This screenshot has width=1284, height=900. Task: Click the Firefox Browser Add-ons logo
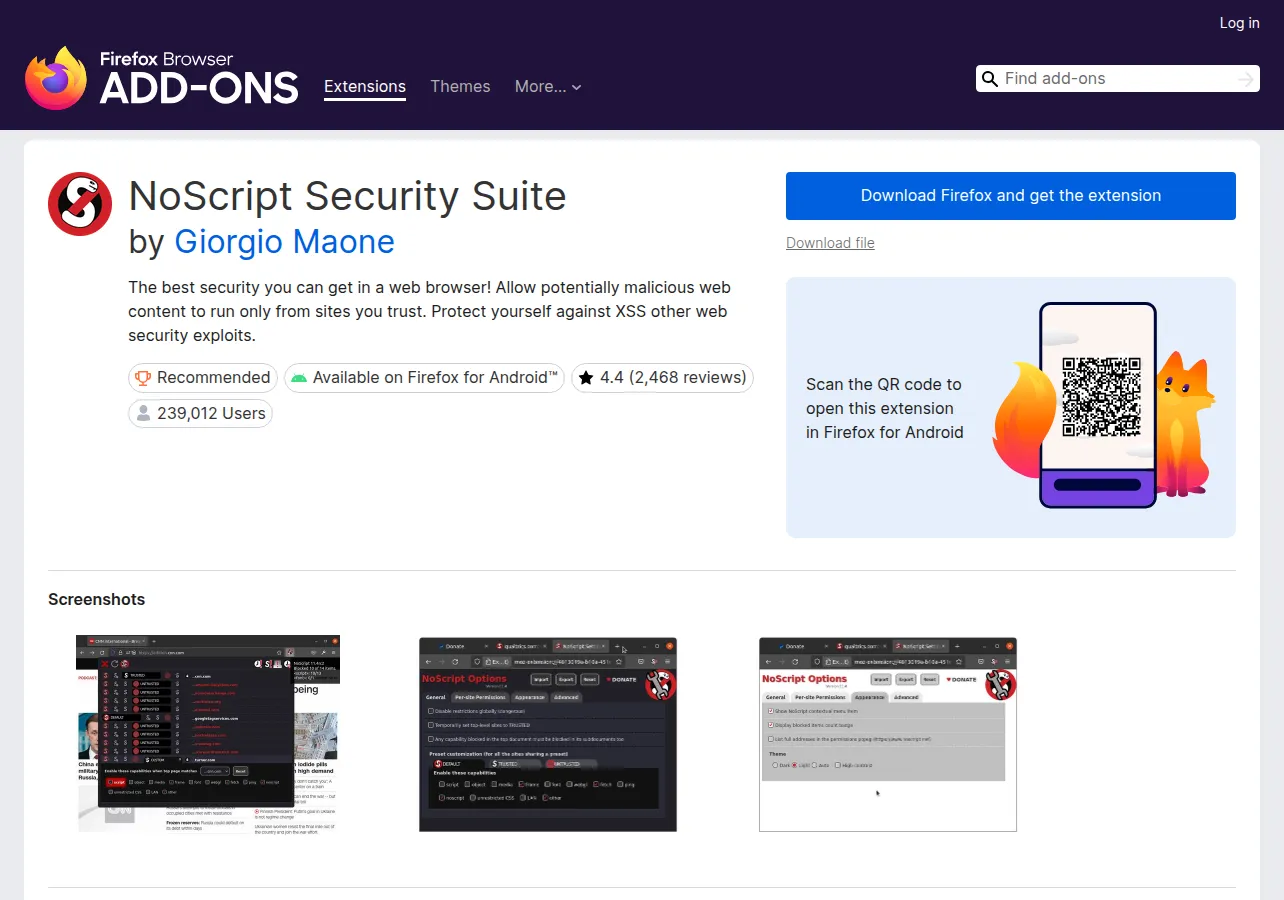pos(162,78)
